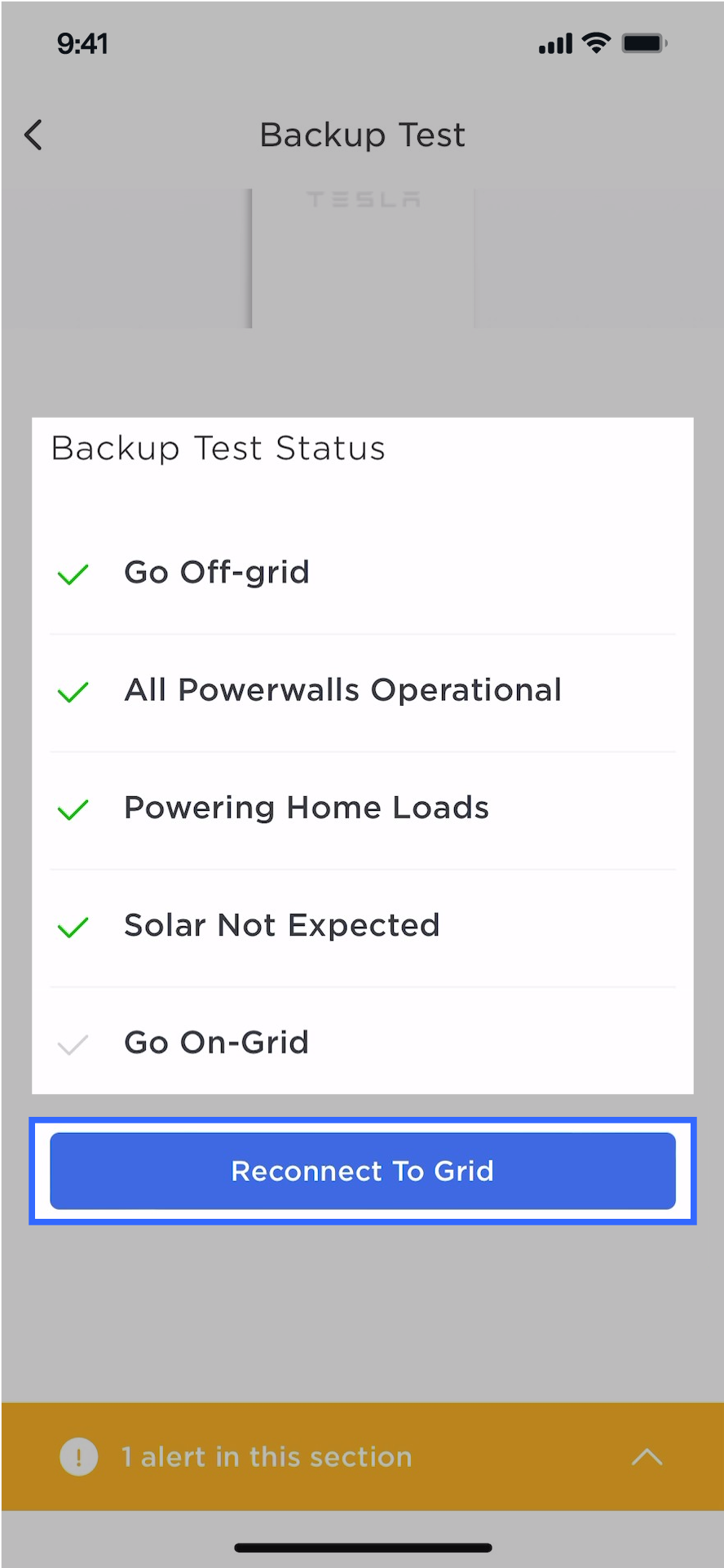
Task: Select the Go On-Grid row label
Action: tap(216, 1043)
